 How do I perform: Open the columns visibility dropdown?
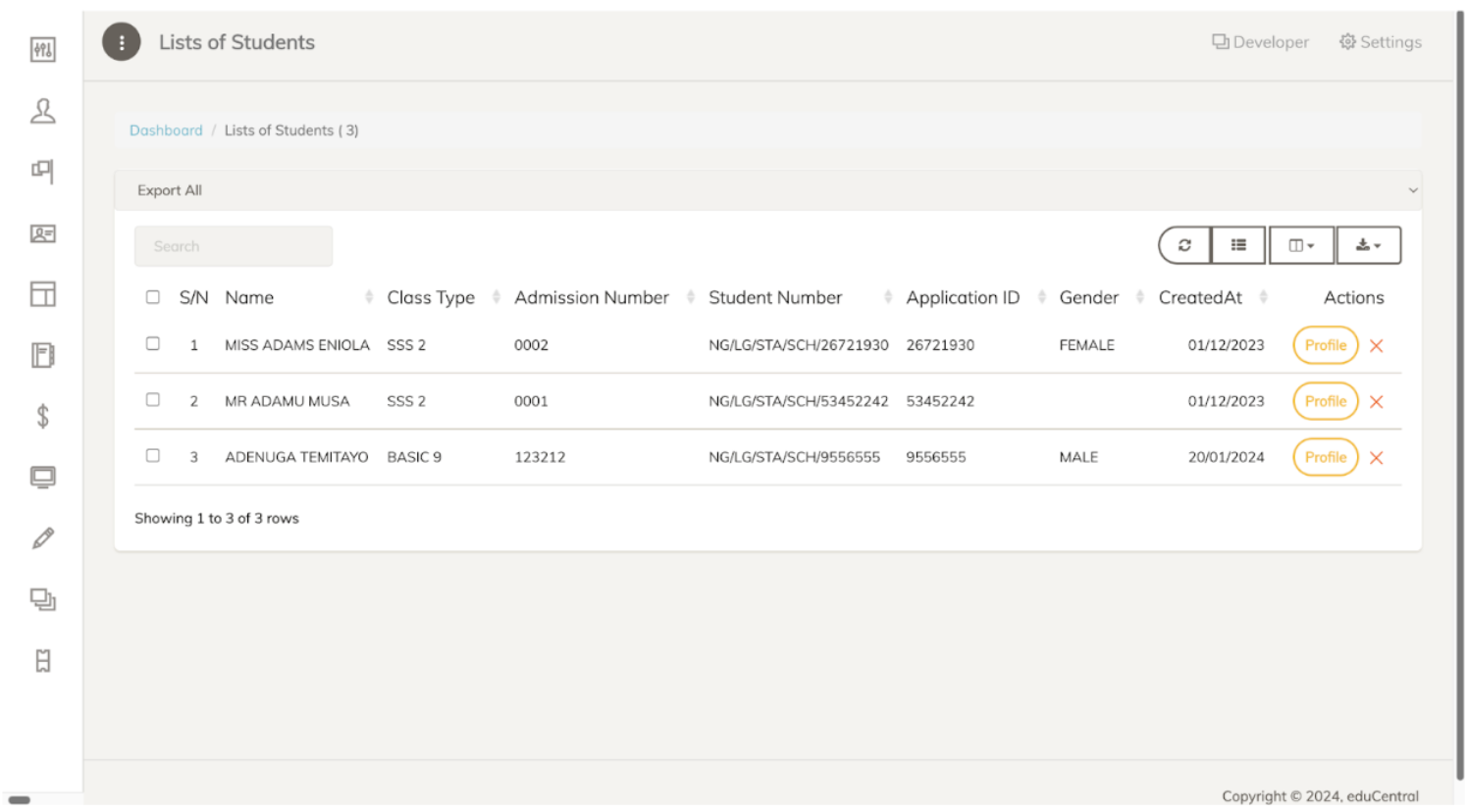1301,245
